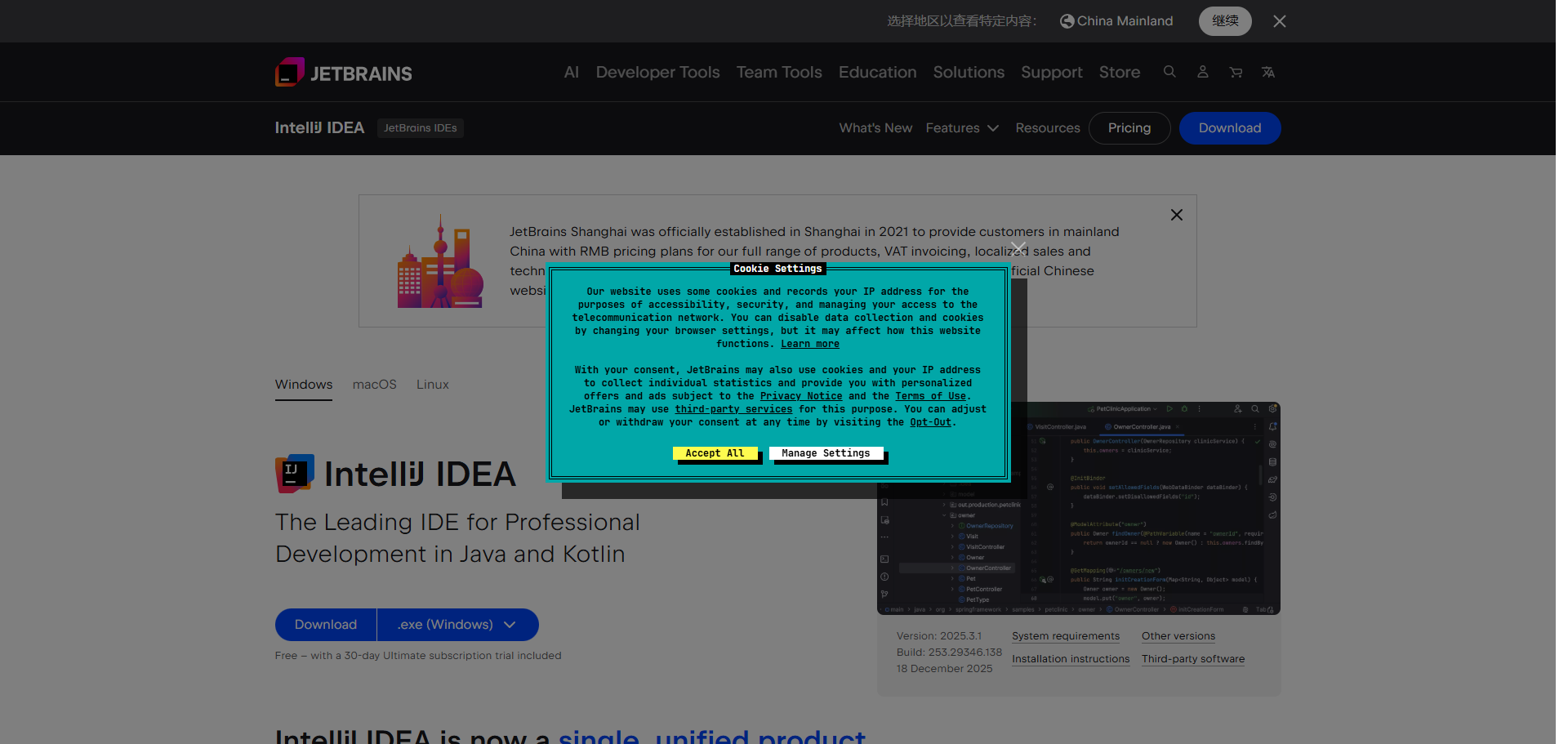The height and width of the screenshot is (744, 1568).
Task: Expand the Features dropdown
Action: click(x=962, y=128)
